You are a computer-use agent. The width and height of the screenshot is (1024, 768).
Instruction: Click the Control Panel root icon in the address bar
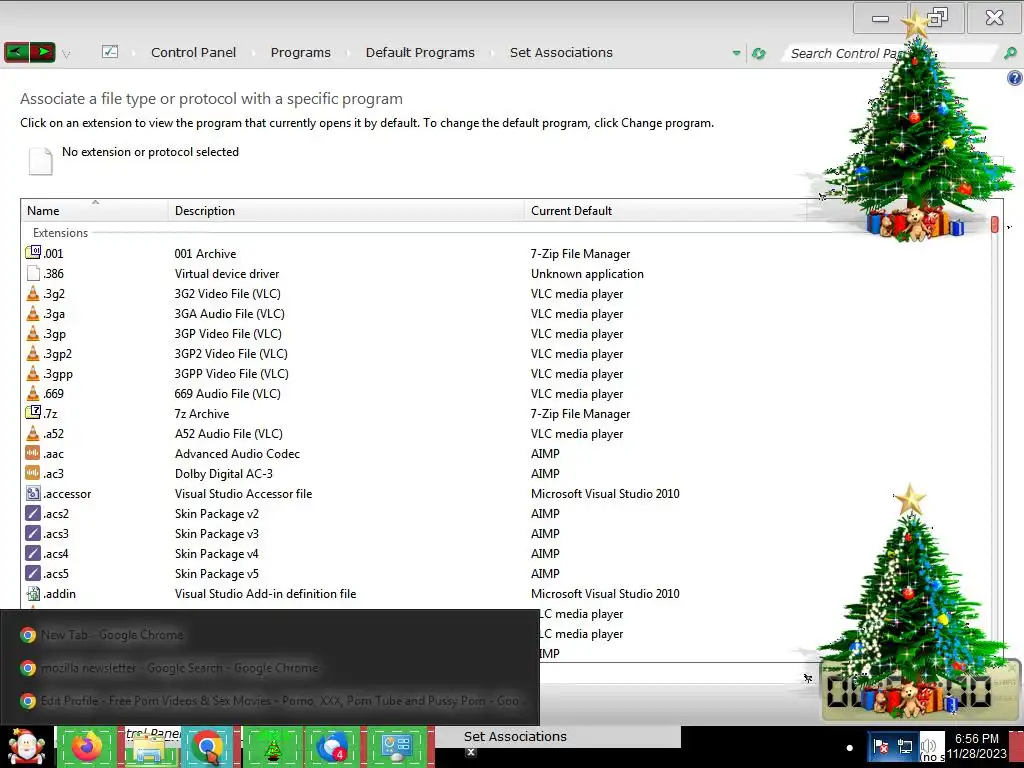pyautogui.click(x=110, y=52)
